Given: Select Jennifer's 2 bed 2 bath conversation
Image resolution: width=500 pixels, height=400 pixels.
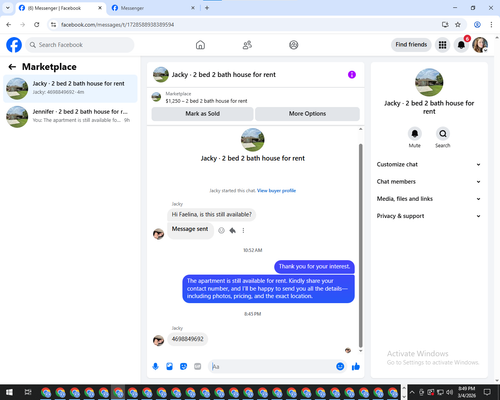Looking at the screenshot, I should tap(70, 116).
